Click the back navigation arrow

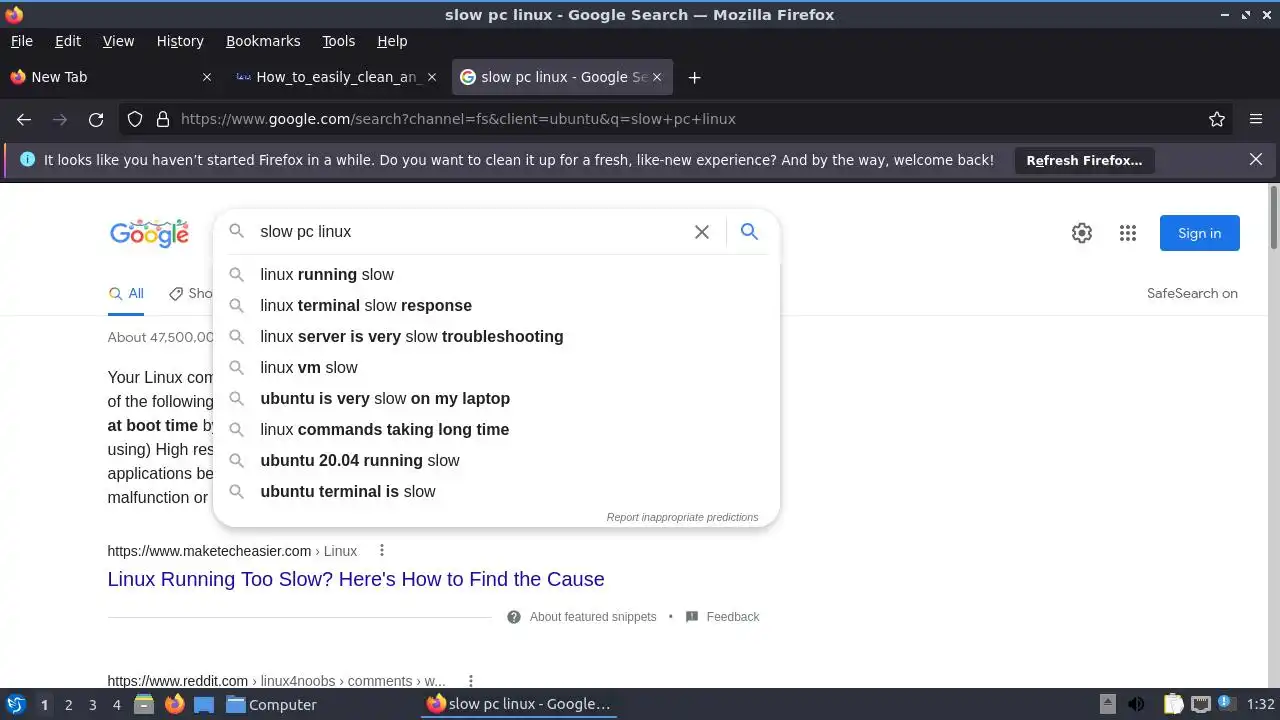[x=24, y=119]
